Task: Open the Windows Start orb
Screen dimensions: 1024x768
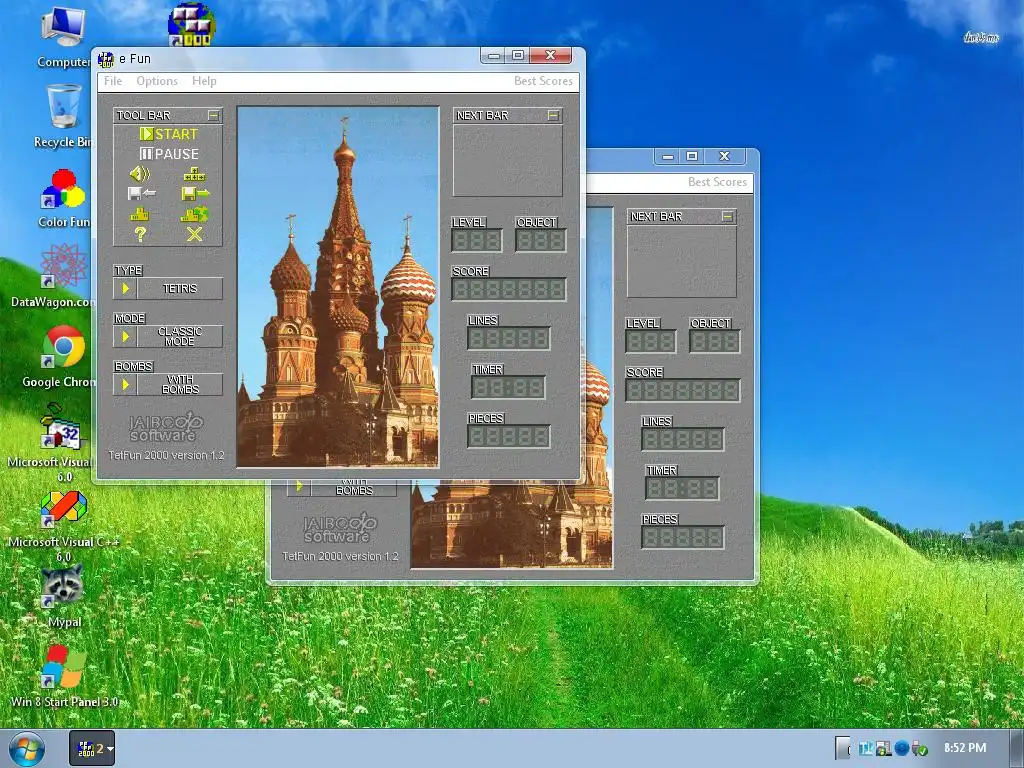Action: 27,748
